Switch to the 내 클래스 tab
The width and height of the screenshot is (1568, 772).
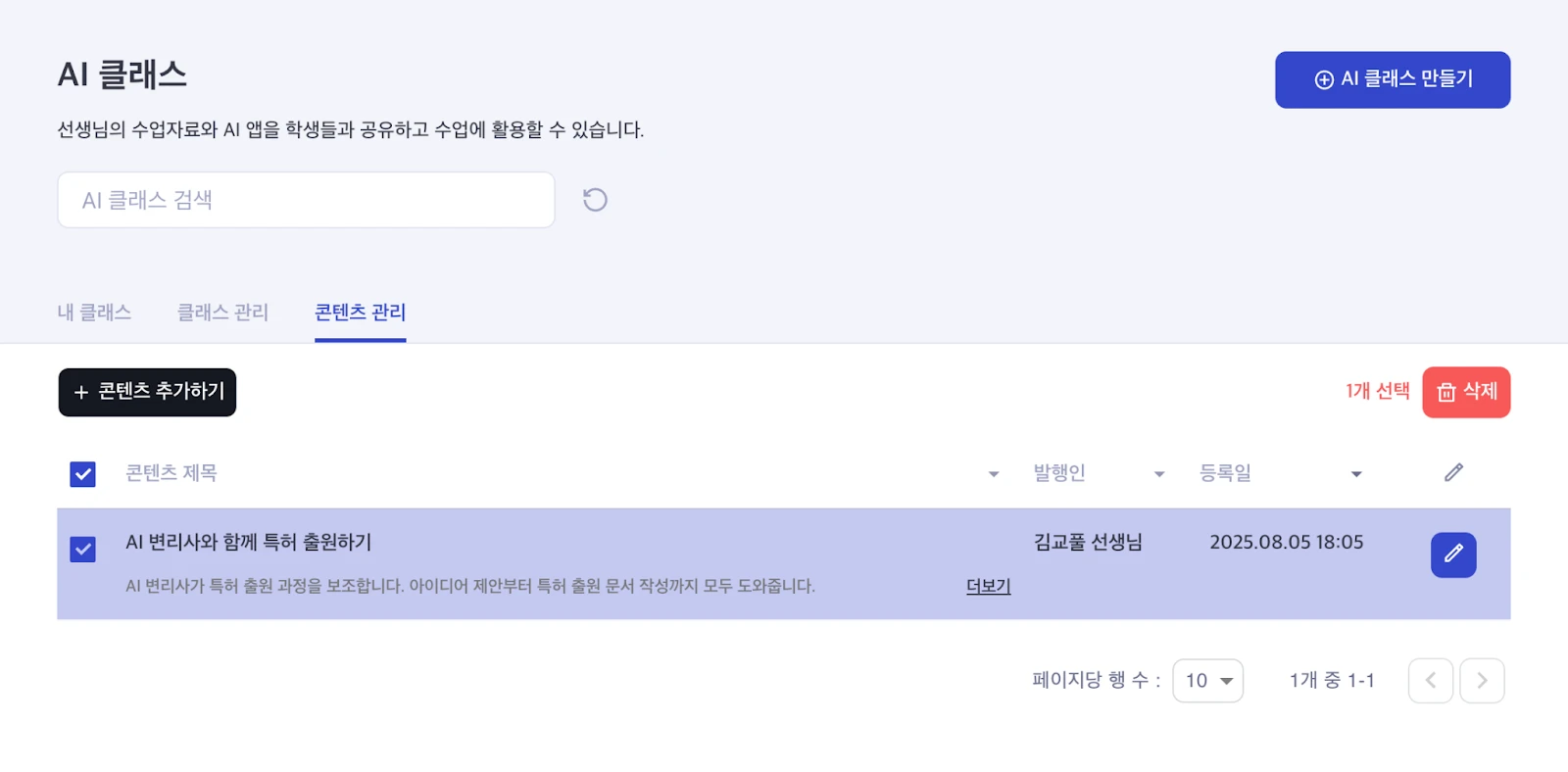coord(94,313)
